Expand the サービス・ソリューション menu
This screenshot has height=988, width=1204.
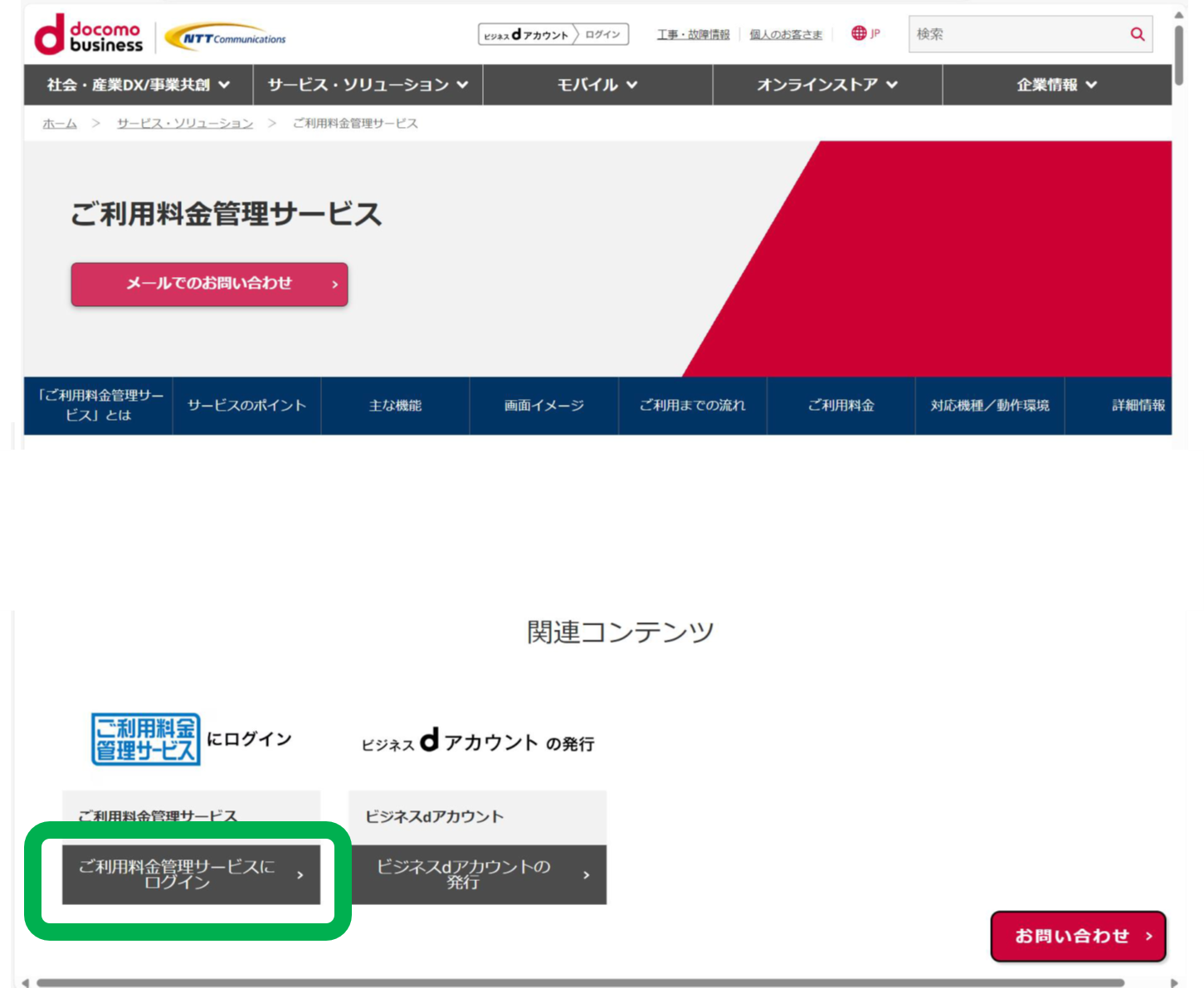(368, 85)
